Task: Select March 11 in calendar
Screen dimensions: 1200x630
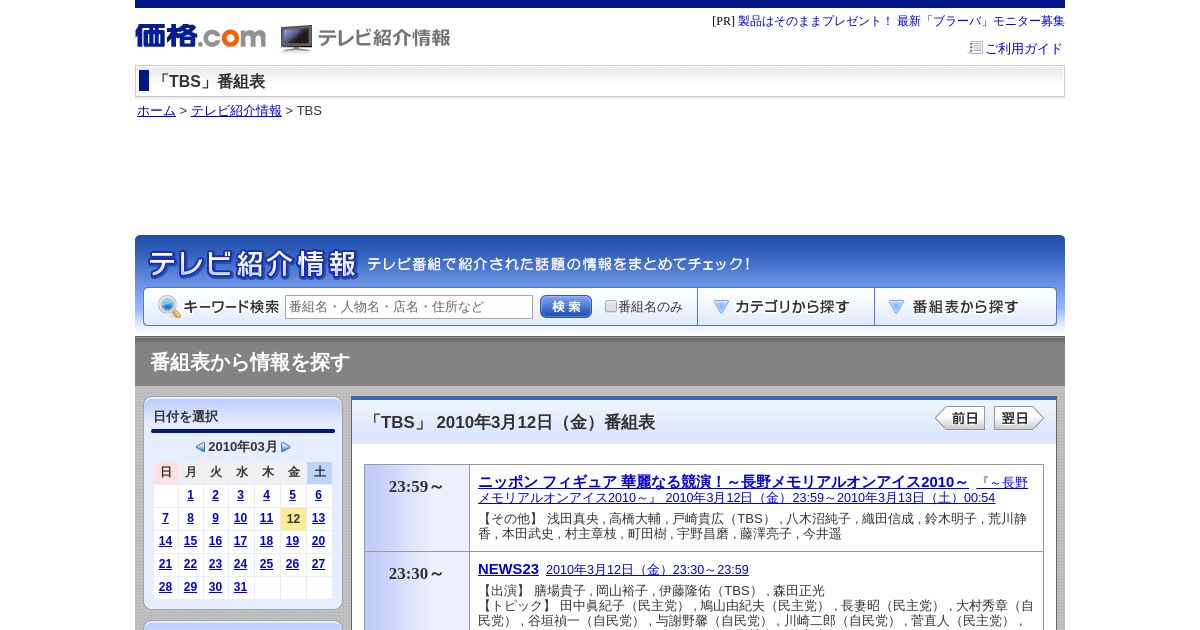Action: pyautogui.click(x=266, y=518)
